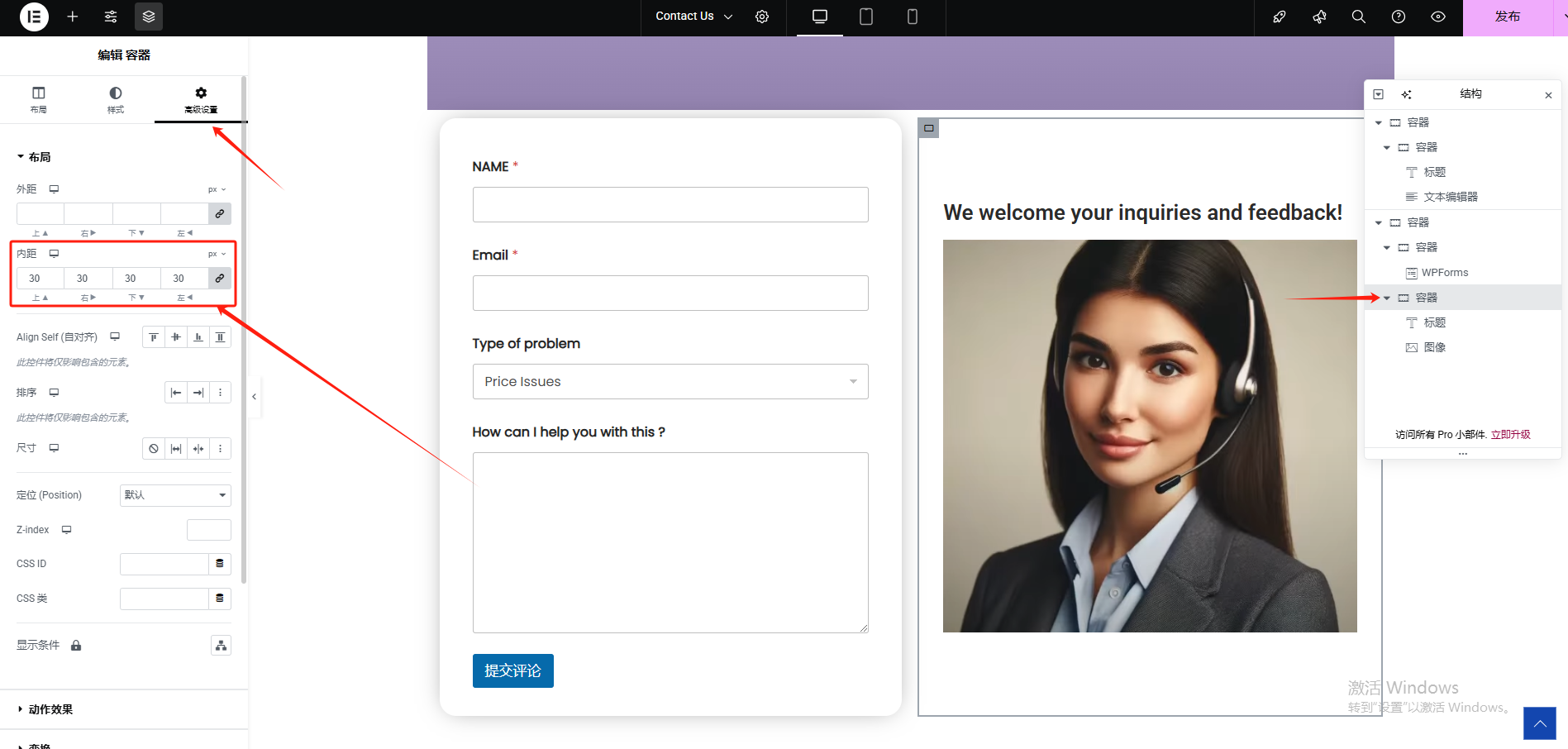Click the Elementor logo icon
This screenshot has height=749, width=1568.
click(34, 17)
